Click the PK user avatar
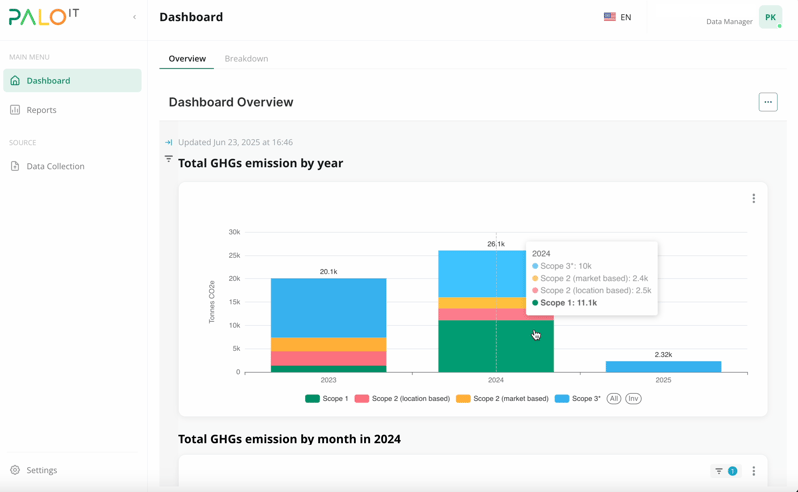Image resolution: width=798 pixels, height=492 pixels. [x=770, y=17]
